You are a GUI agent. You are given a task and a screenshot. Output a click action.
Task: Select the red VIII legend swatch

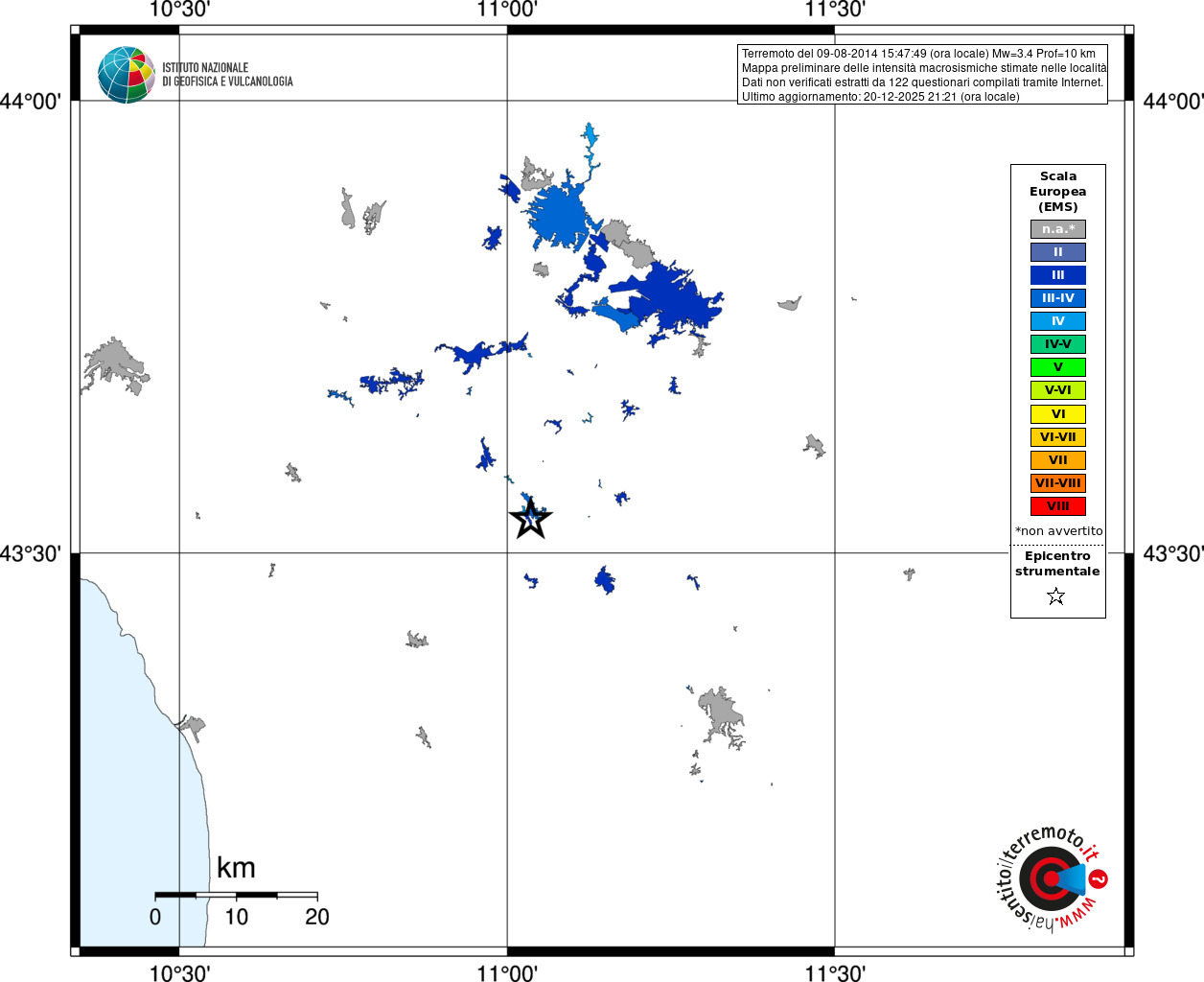pyautogui.click(x=1058, y=506)
